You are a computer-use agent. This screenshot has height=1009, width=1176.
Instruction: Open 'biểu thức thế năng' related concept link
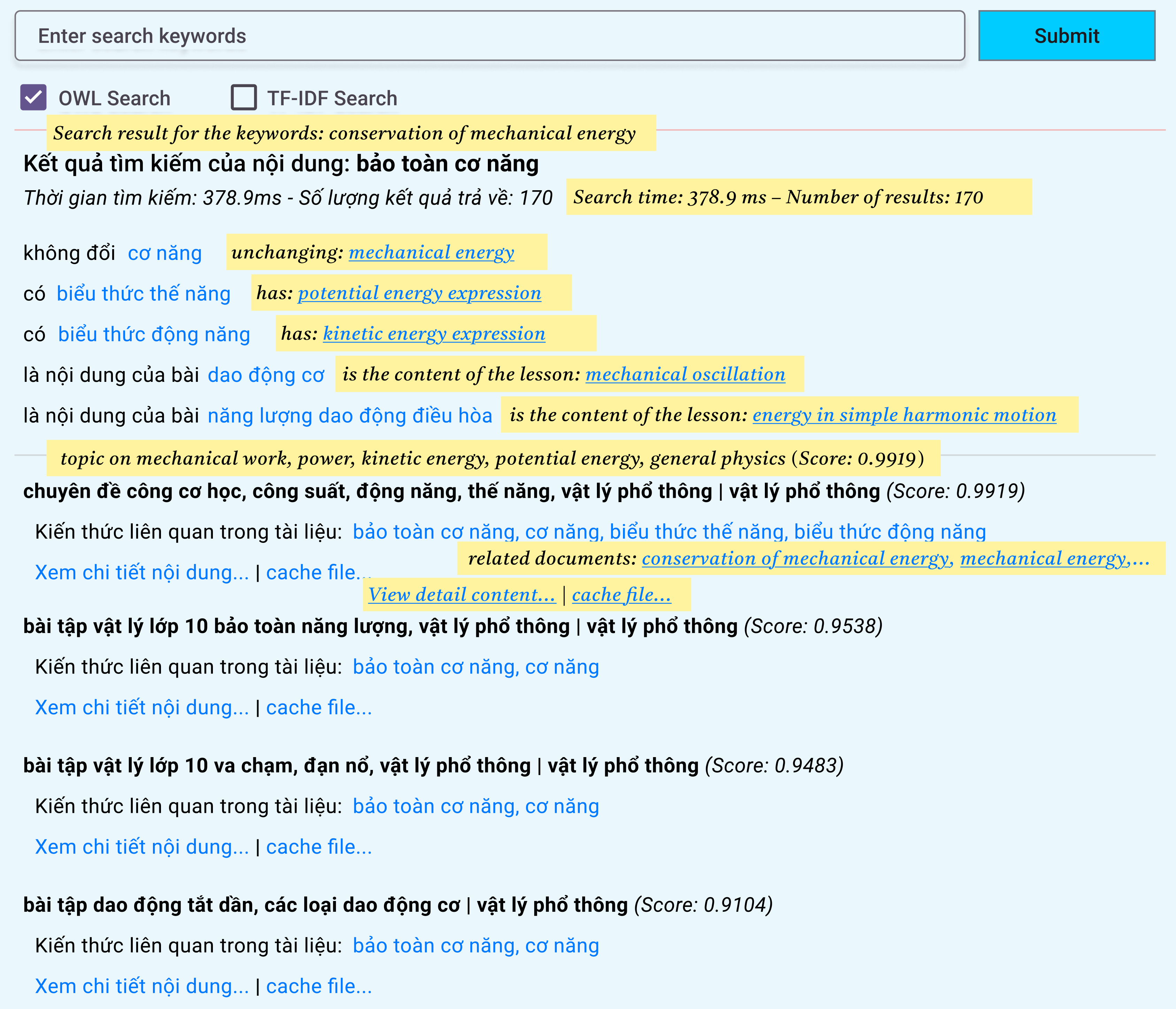144,294
